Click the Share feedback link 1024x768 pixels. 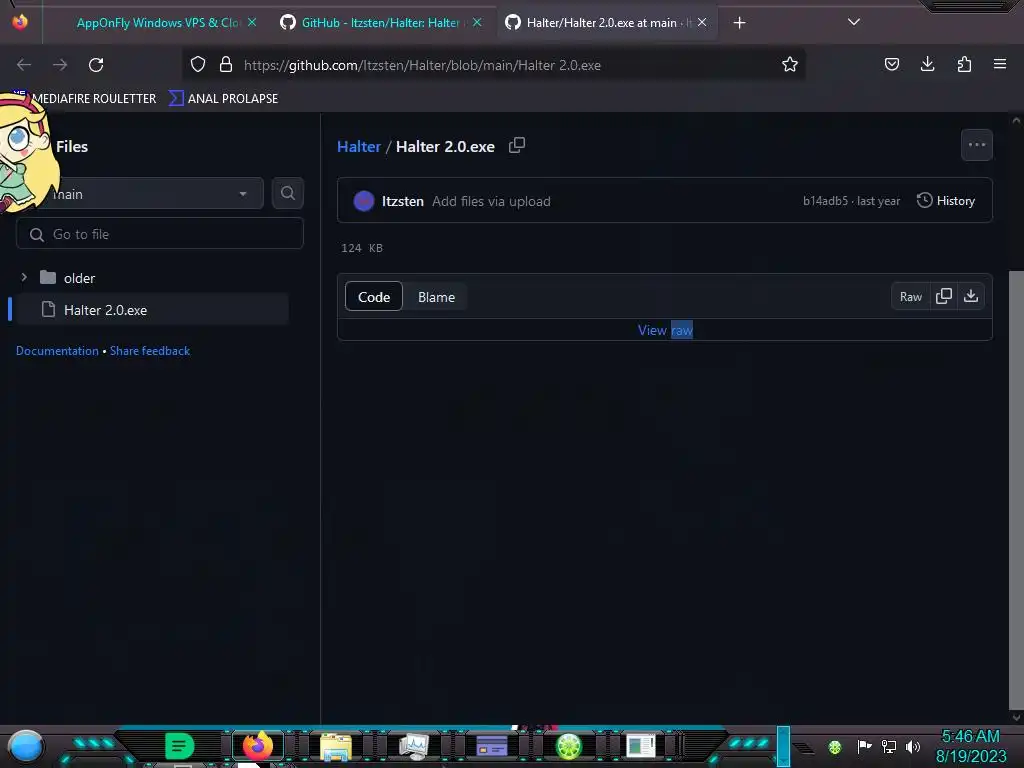click(x=150, y=351)
